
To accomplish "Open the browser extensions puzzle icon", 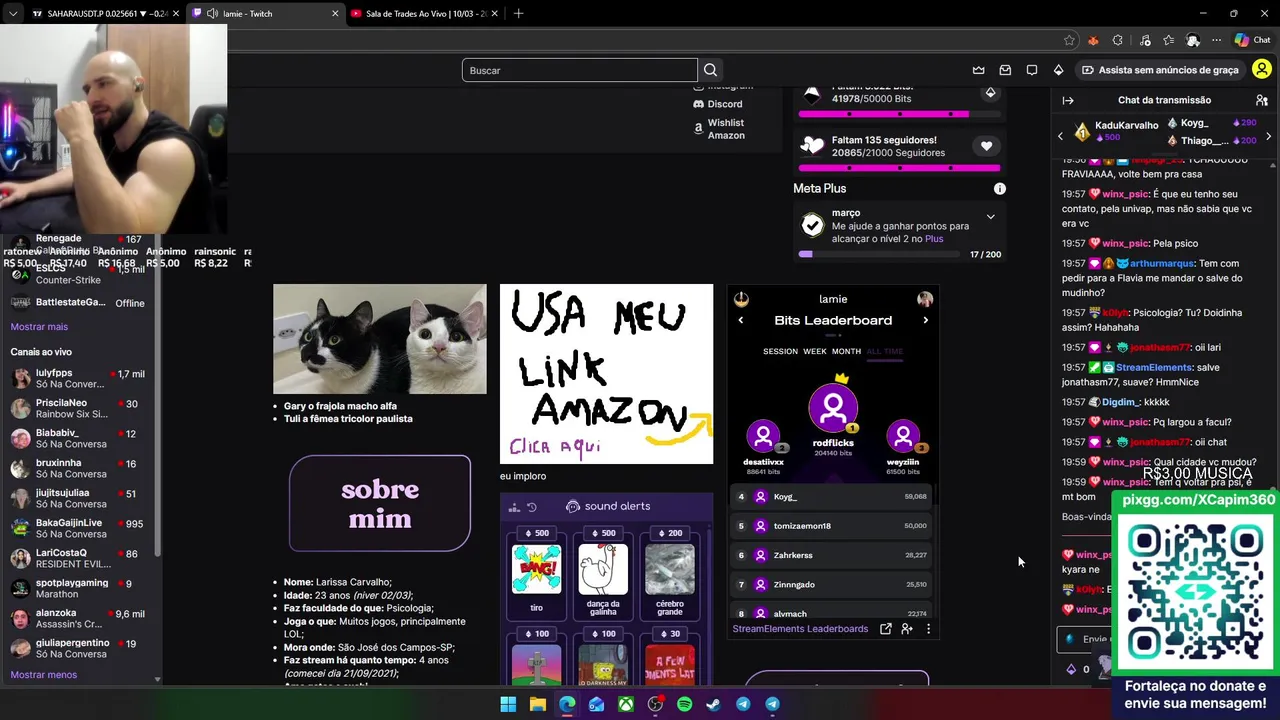I will pos(1118,40).
